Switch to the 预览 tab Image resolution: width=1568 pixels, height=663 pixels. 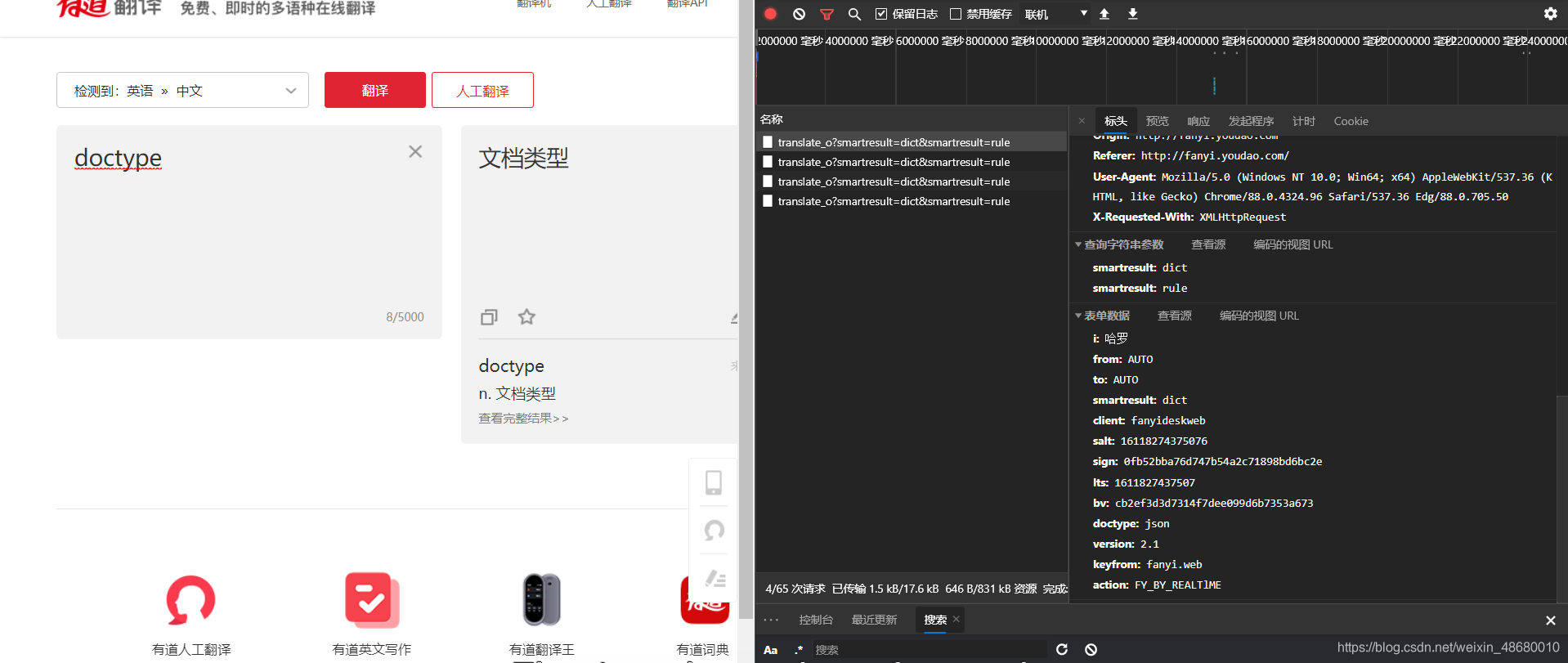(x=1157, y=121)
